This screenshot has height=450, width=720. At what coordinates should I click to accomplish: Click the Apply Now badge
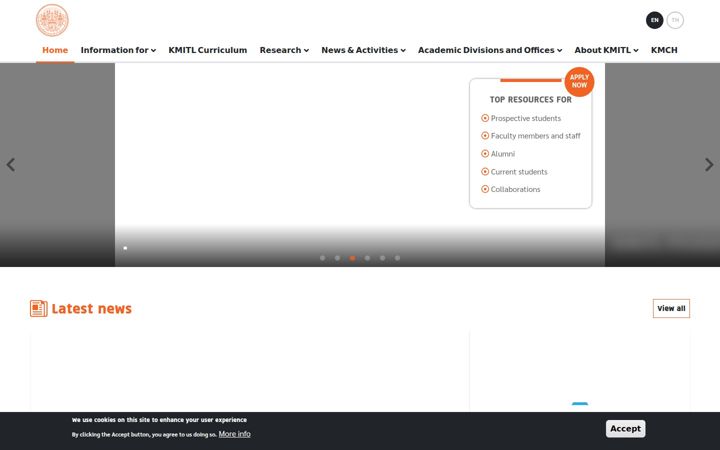coord(579,82)
